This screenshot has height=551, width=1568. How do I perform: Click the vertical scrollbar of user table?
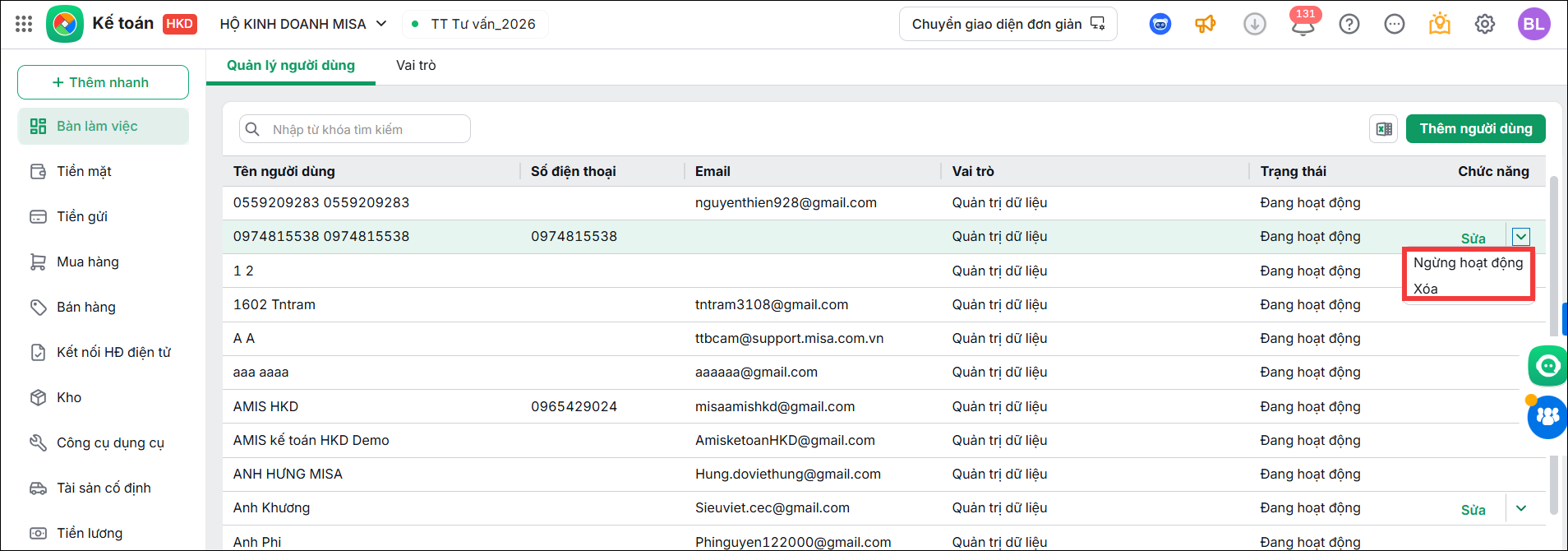1552,345
